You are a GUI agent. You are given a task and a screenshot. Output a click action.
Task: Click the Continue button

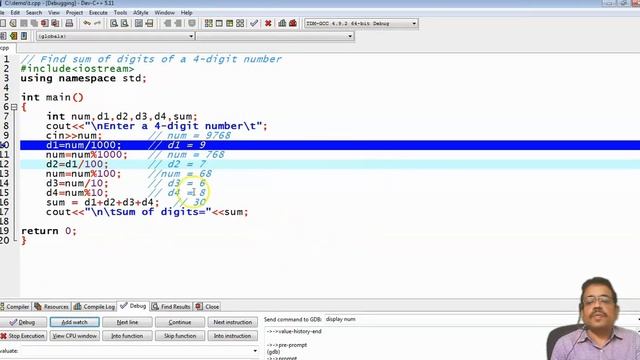(x=180, y=322)
